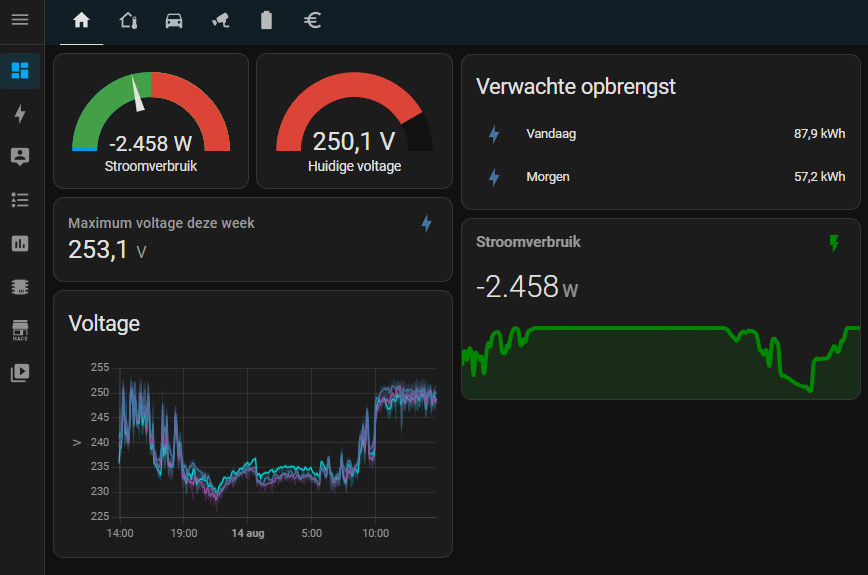Switch to the battery tab
868x575 pixels.
click(266, 21)
